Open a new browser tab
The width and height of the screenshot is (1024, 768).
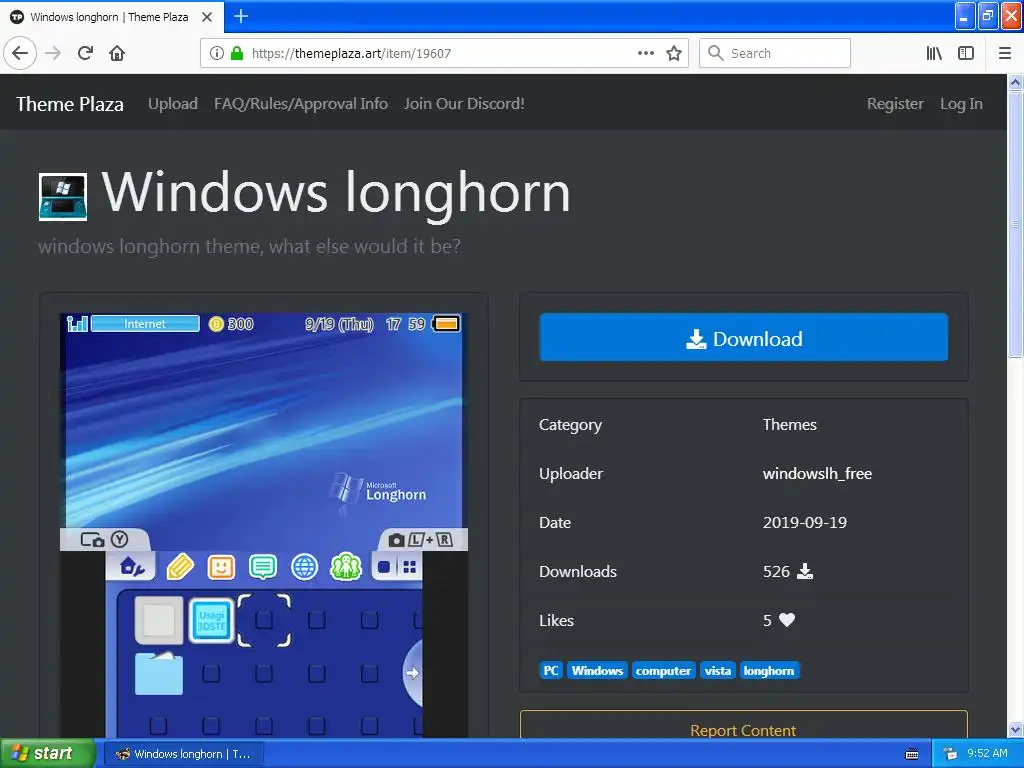pos(241,16)
